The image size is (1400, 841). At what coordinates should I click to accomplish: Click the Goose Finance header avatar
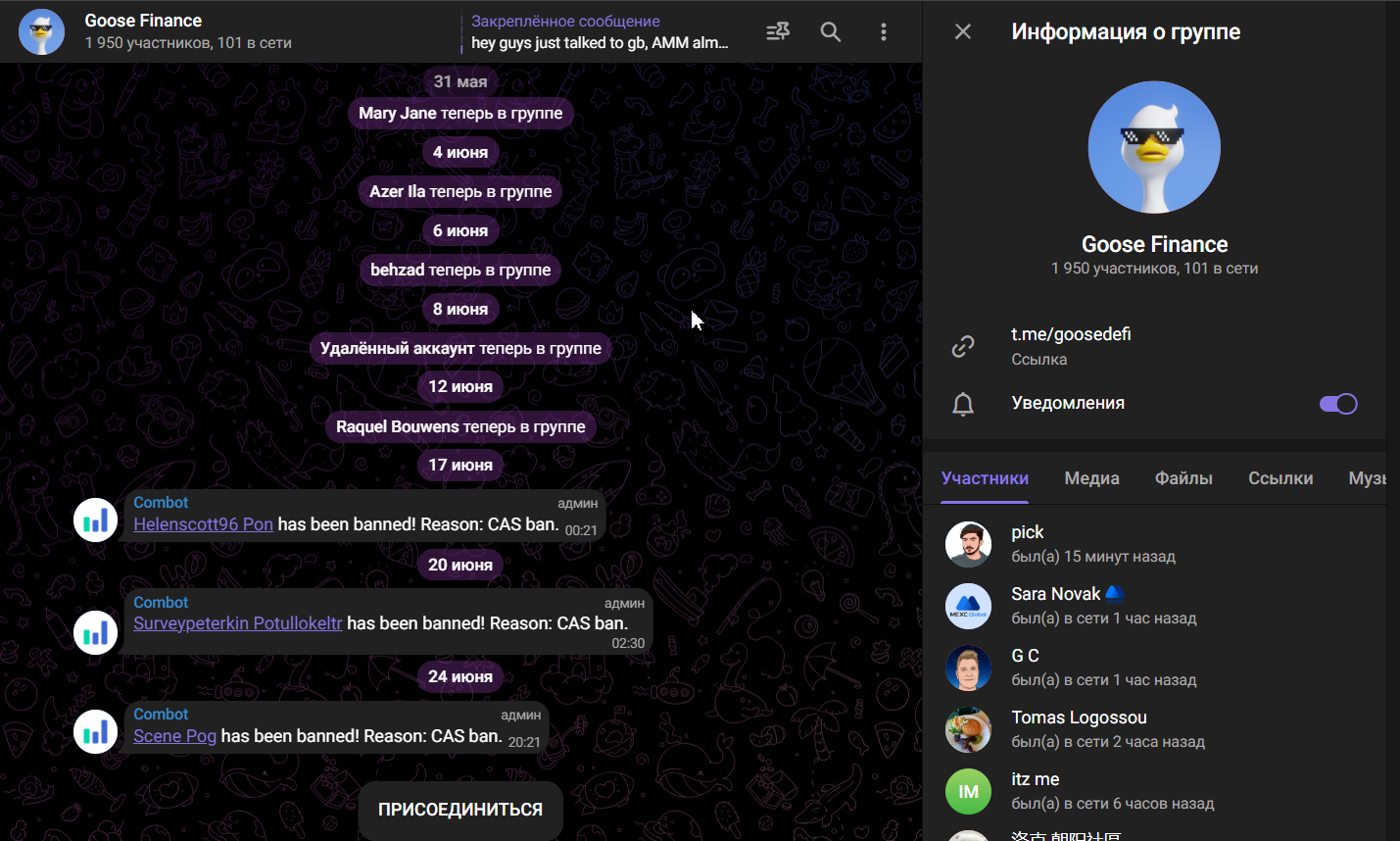pyautogui.click(x=42, y=32)
